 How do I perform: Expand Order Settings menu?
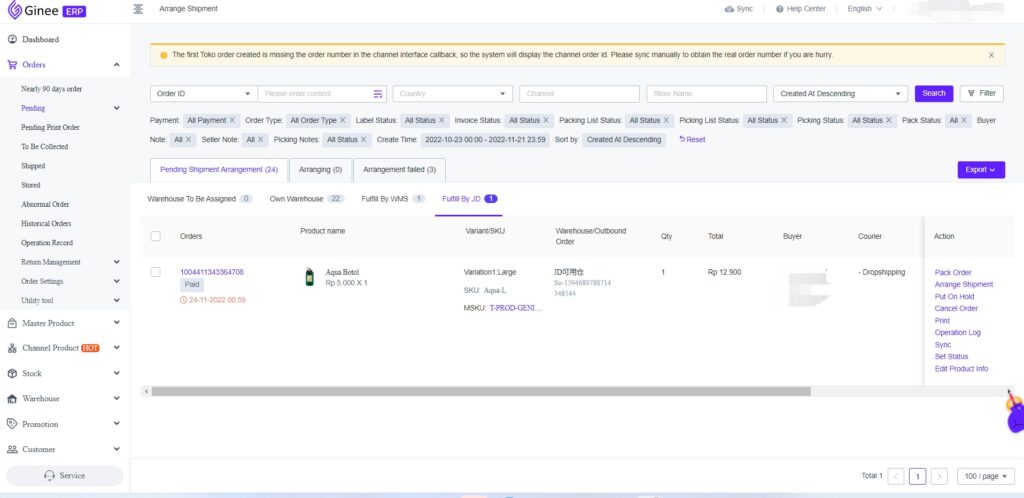116,281
